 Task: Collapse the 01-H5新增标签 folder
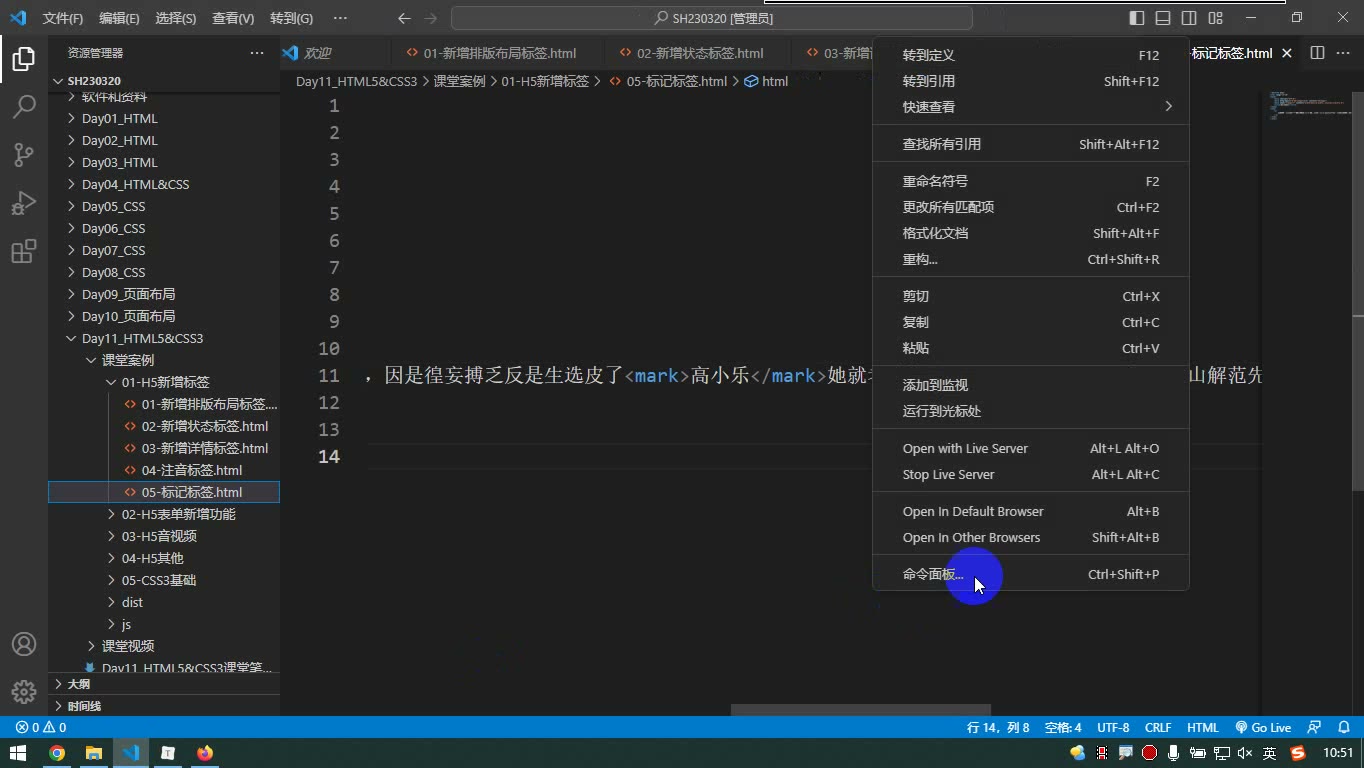click(x=164, y=382)
